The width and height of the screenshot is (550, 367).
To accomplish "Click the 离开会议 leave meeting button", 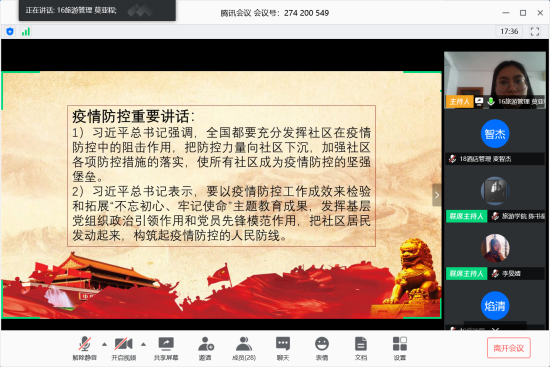I will click(x=509, y=348).
